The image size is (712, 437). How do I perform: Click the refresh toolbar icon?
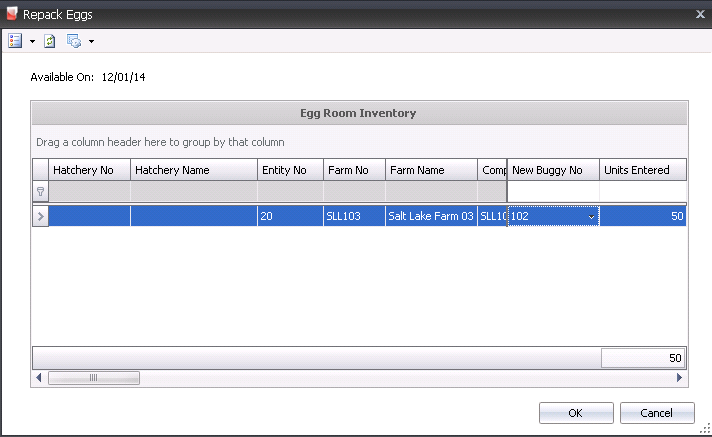50,41
